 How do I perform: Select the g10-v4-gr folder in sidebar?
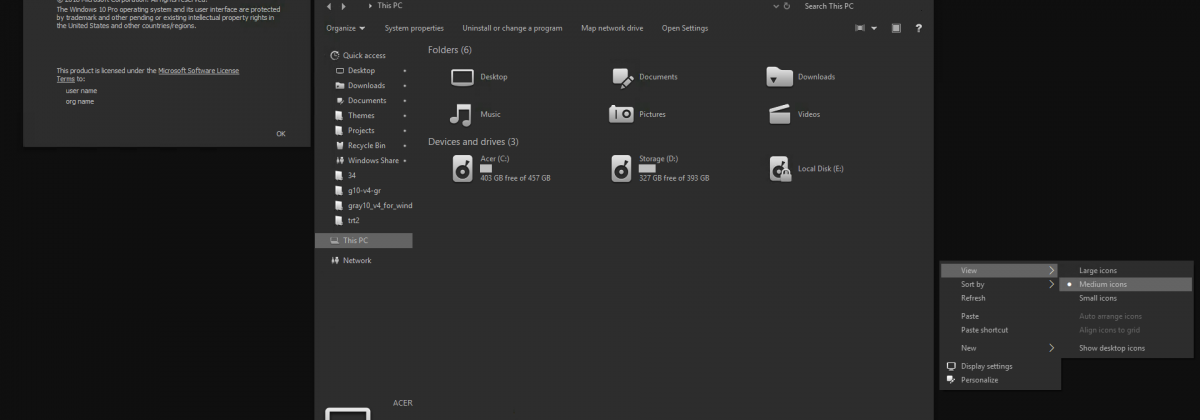coord(365,190)
